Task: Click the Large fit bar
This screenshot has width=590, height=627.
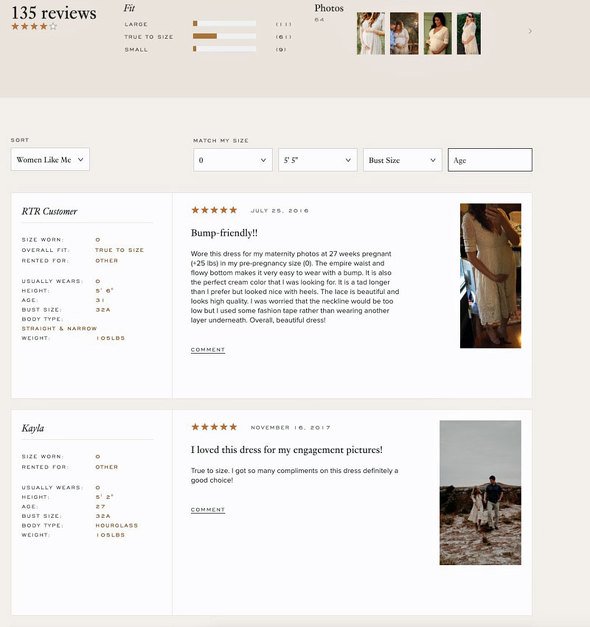Action: (224, 24)
